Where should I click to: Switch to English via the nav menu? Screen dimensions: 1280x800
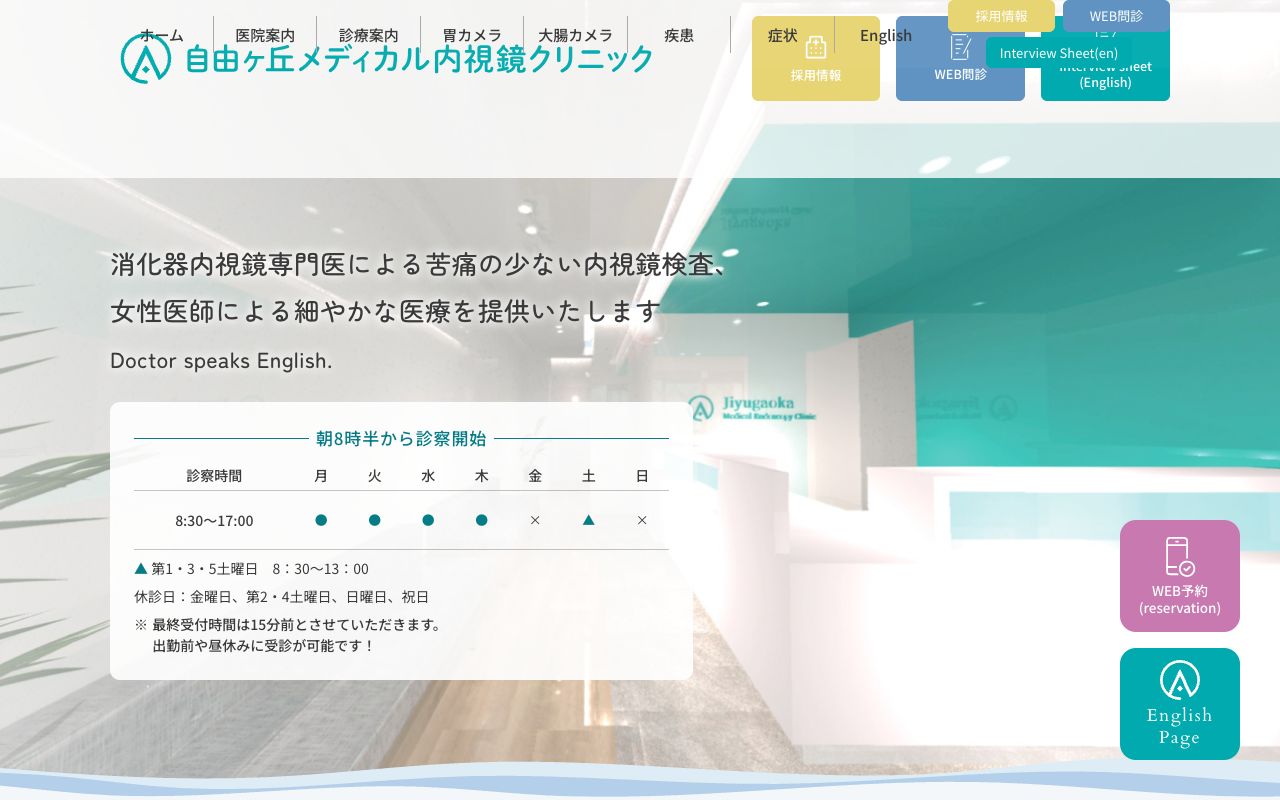886,35
